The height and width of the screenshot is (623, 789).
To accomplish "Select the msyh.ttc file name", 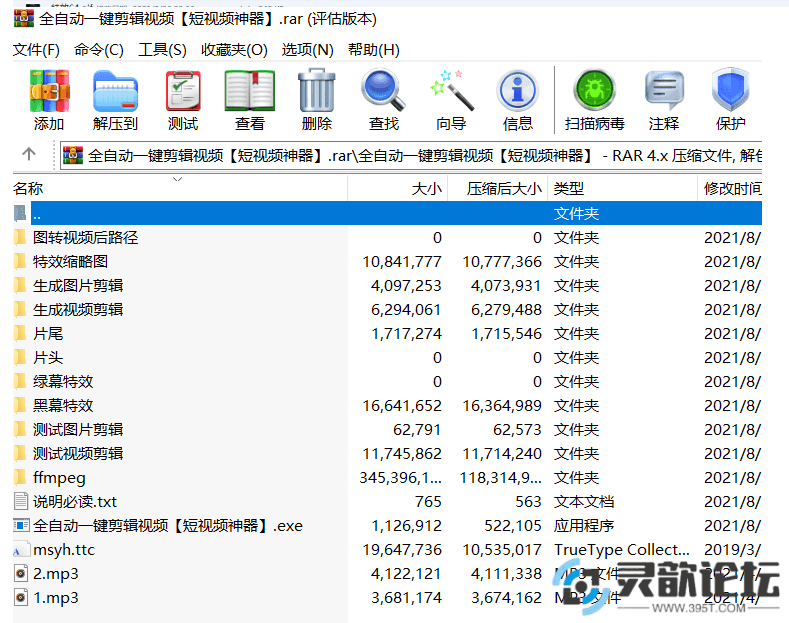I will coord(64,550).
